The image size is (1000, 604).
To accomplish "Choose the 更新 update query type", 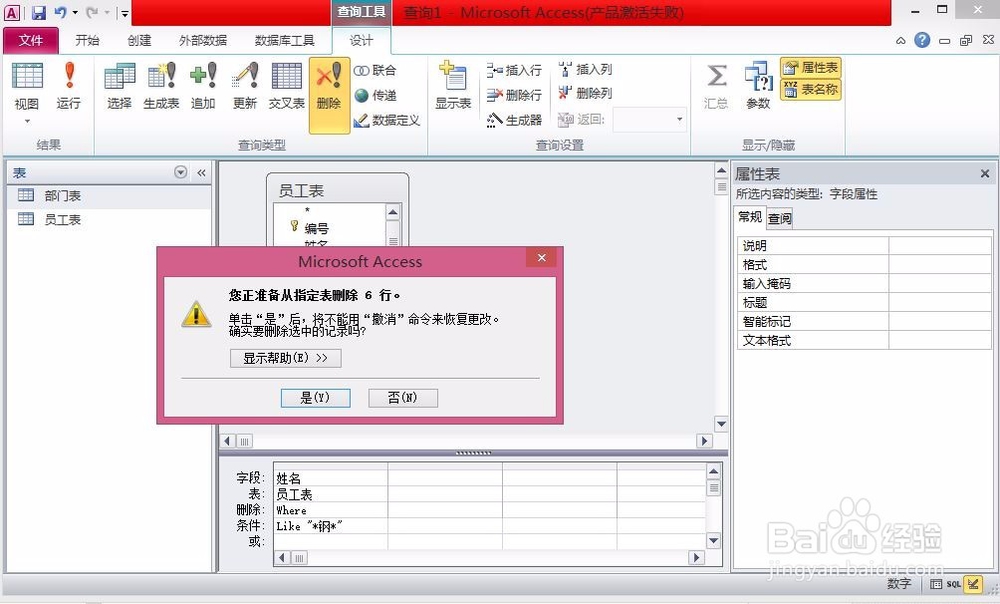I will pos(245,86).
